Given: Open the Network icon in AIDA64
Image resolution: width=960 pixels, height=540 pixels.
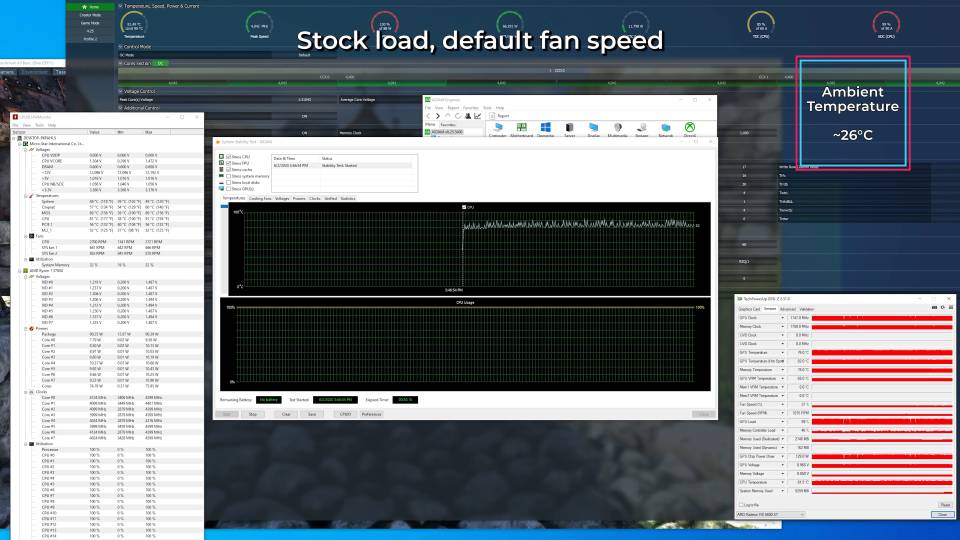Looking at the screenshot, I should [666, 127].
